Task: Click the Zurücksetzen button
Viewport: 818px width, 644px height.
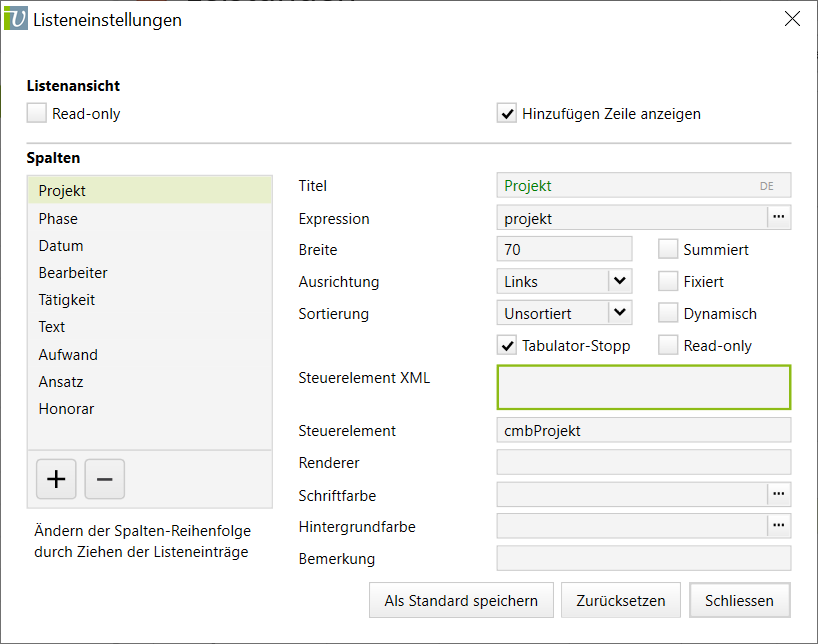Action: coord(620,601)
